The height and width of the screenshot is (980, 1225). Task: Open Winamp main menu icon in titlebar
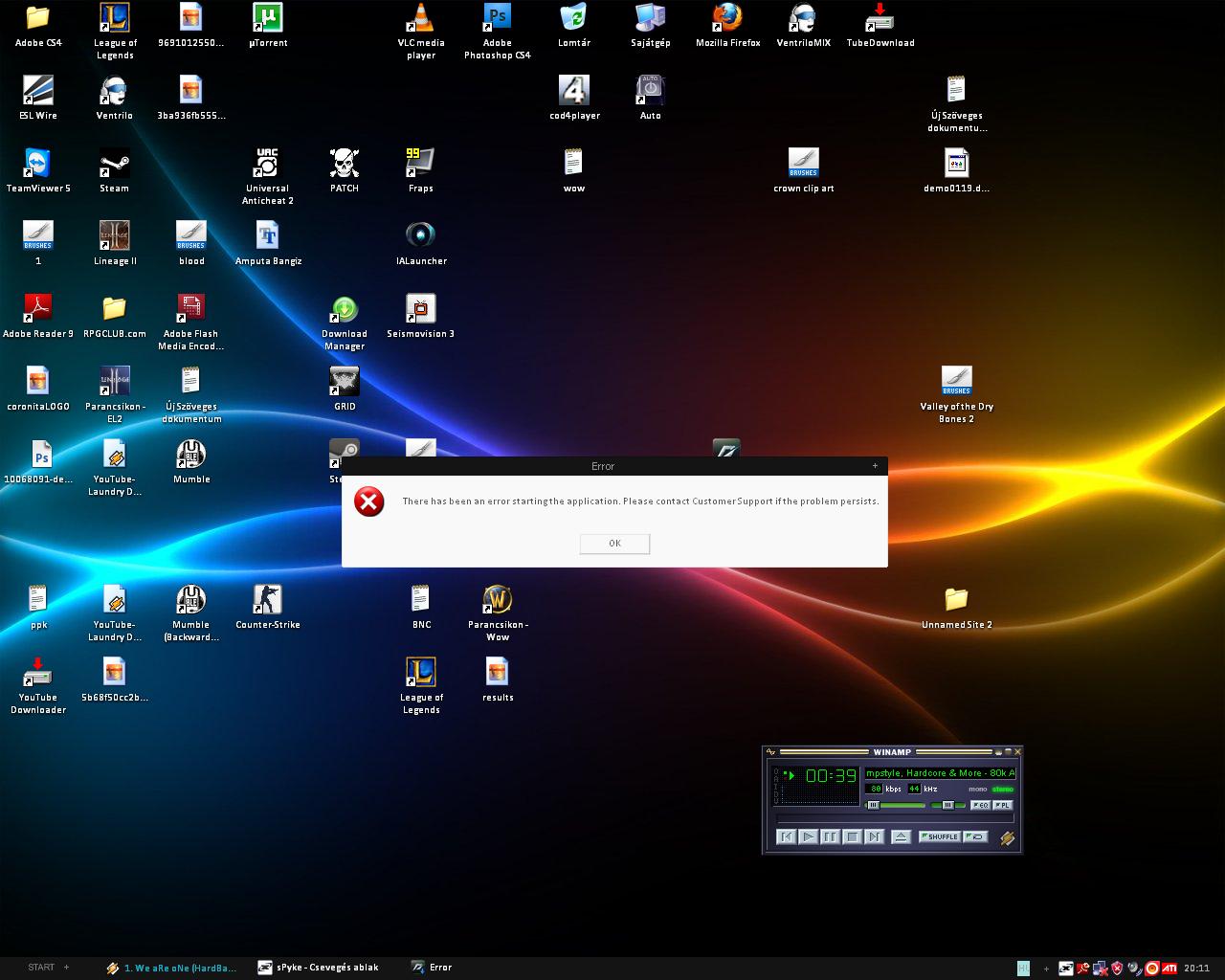point(771,752)
